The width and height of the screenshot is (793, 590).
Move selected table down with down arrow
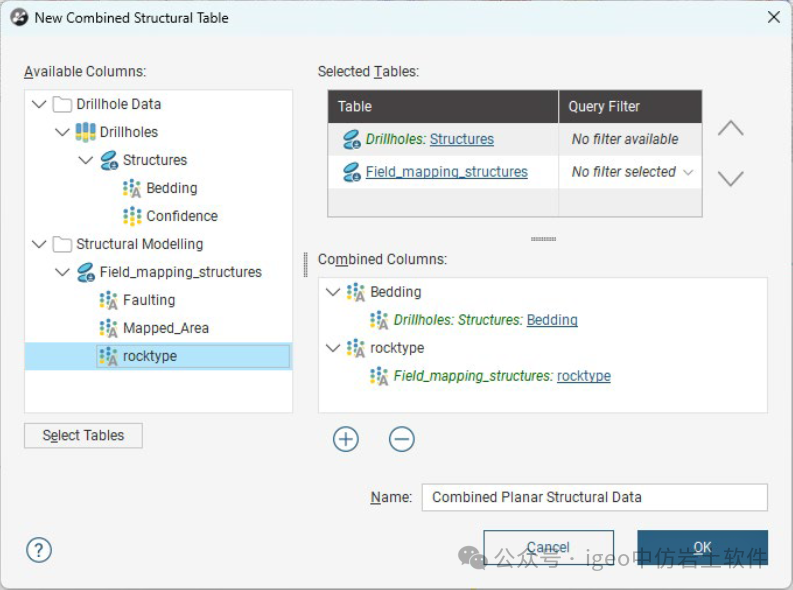point(731,178)
